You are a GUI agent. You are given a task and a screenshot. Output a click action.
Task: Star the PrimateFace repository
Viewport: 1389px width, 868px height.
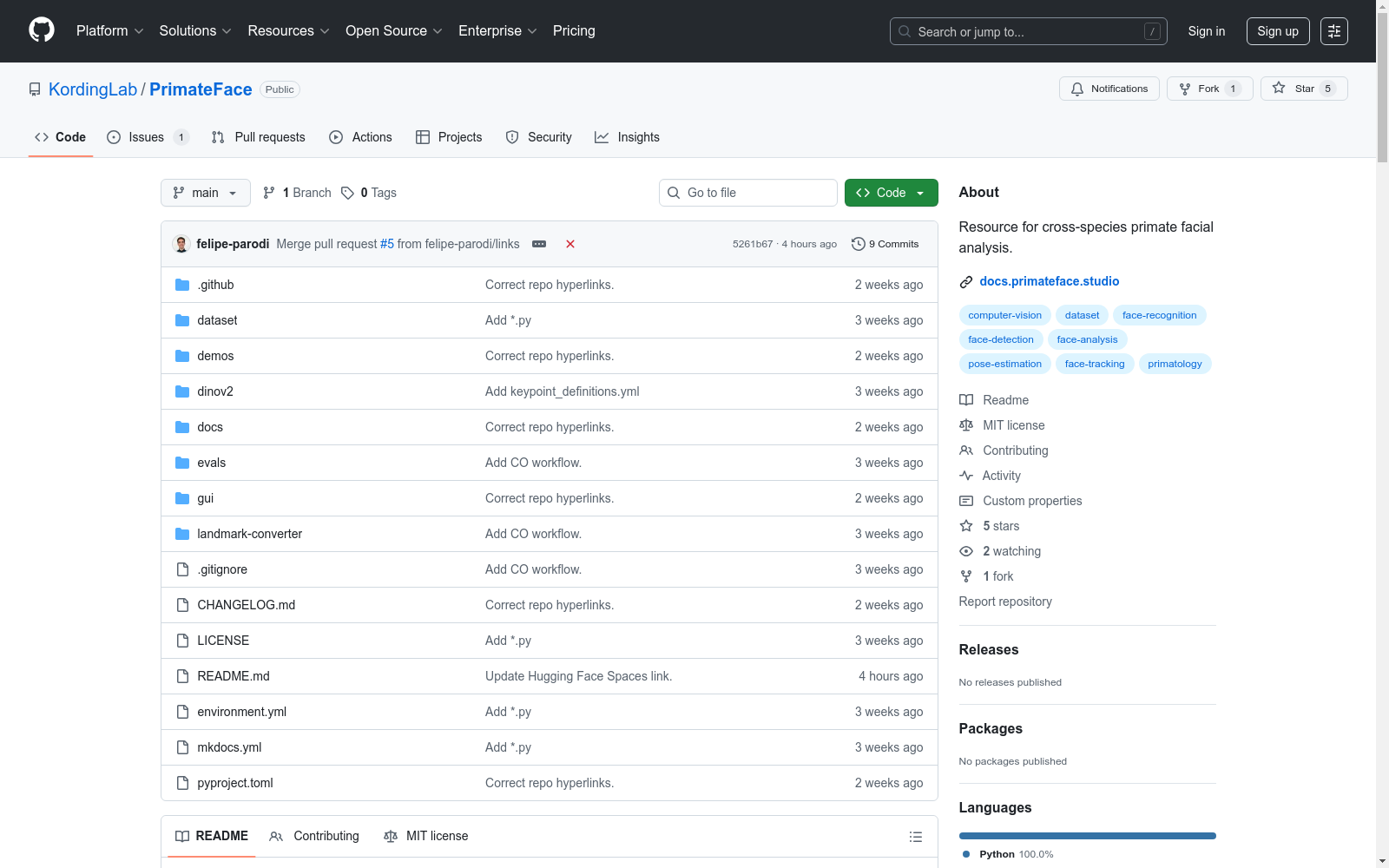(1304, 89)
